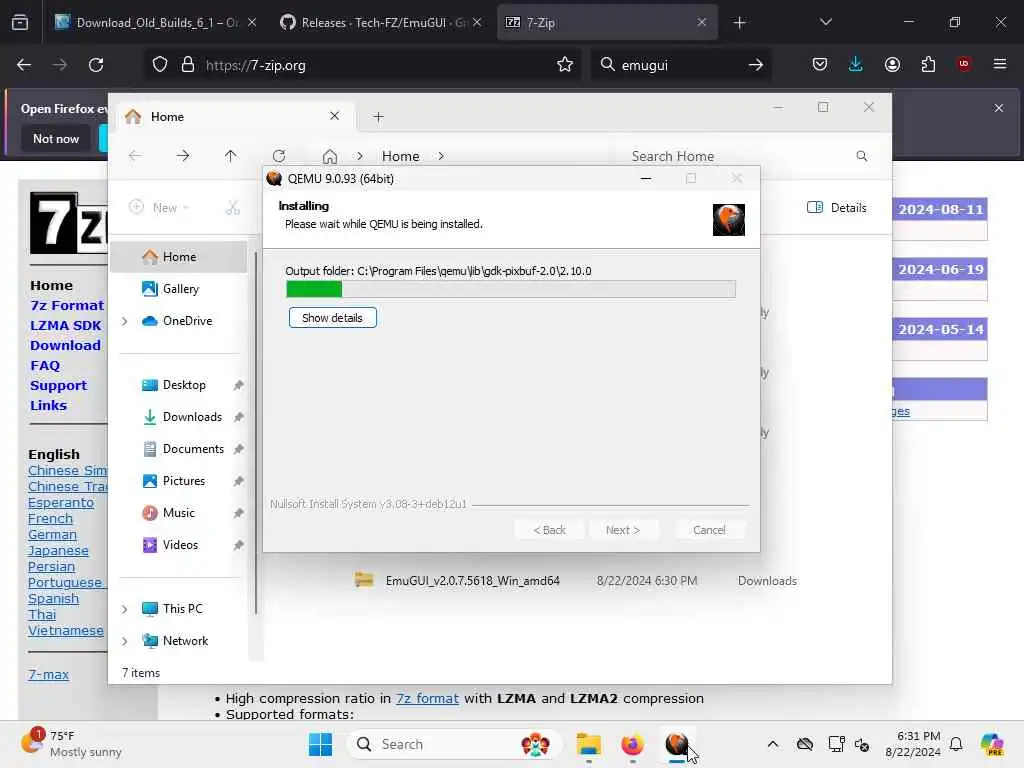Minimize the QEMU installer window
1024x768 pixels.
point(646,178)
